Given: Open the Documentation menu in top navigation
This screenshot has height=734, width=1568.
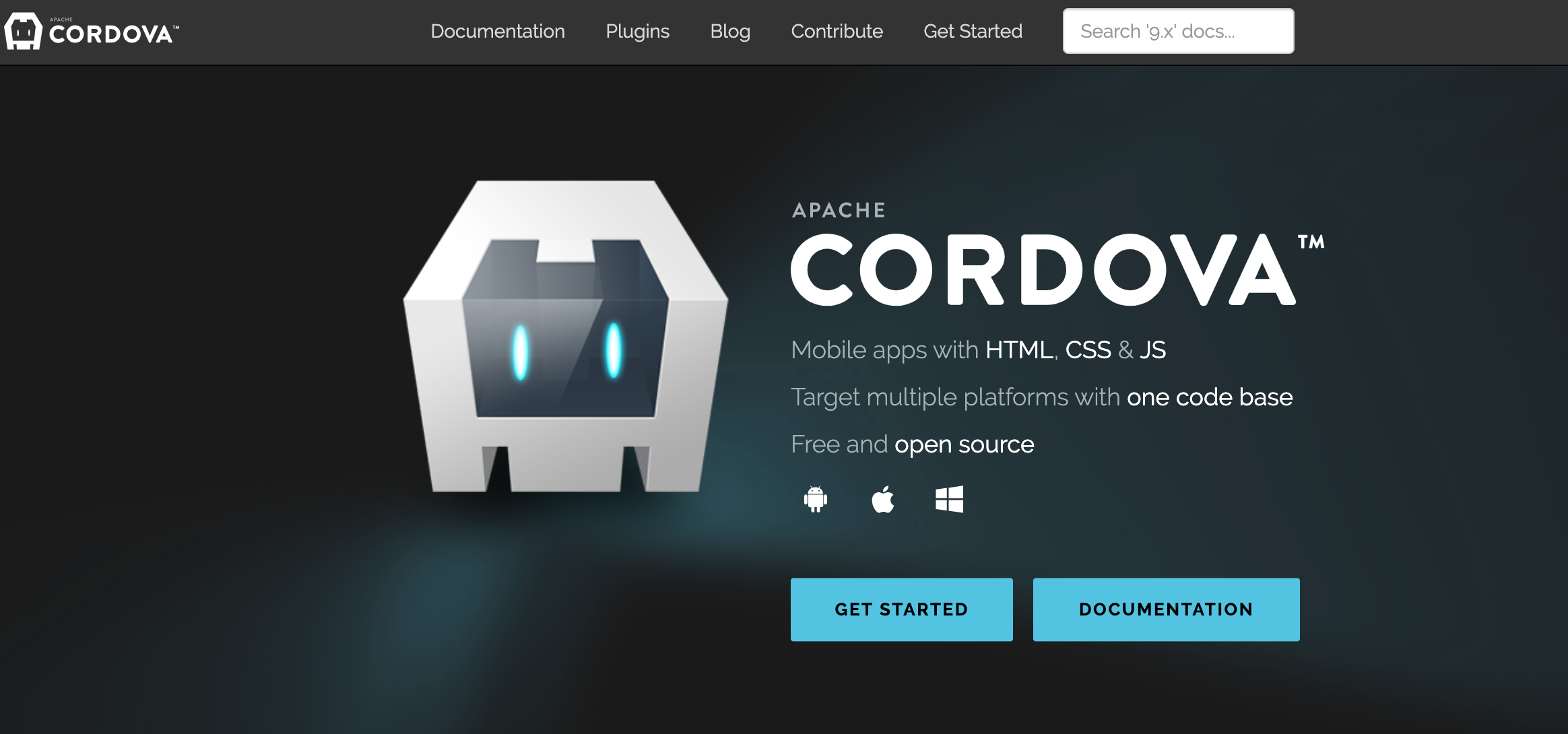Looking at the screenshot, I should click(x=498, y=31).
